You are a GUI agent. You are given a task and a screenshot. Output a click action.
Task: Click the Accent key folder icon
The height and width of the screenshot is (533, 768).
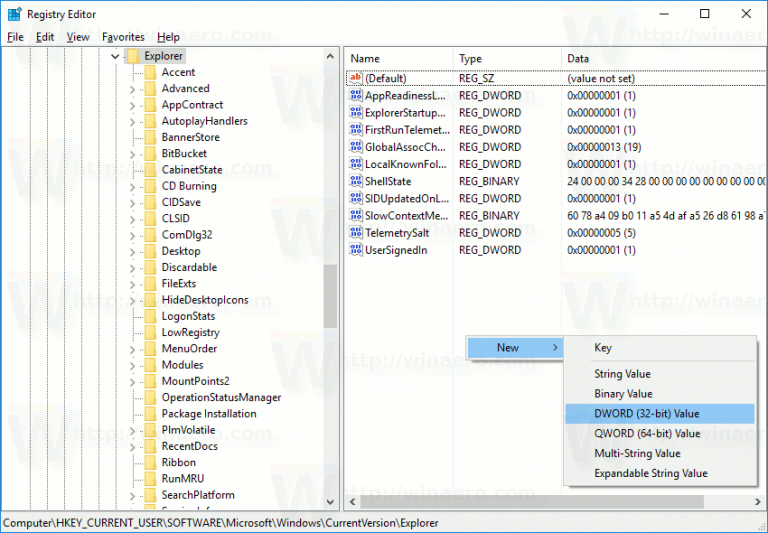click(x=150, y=73)
